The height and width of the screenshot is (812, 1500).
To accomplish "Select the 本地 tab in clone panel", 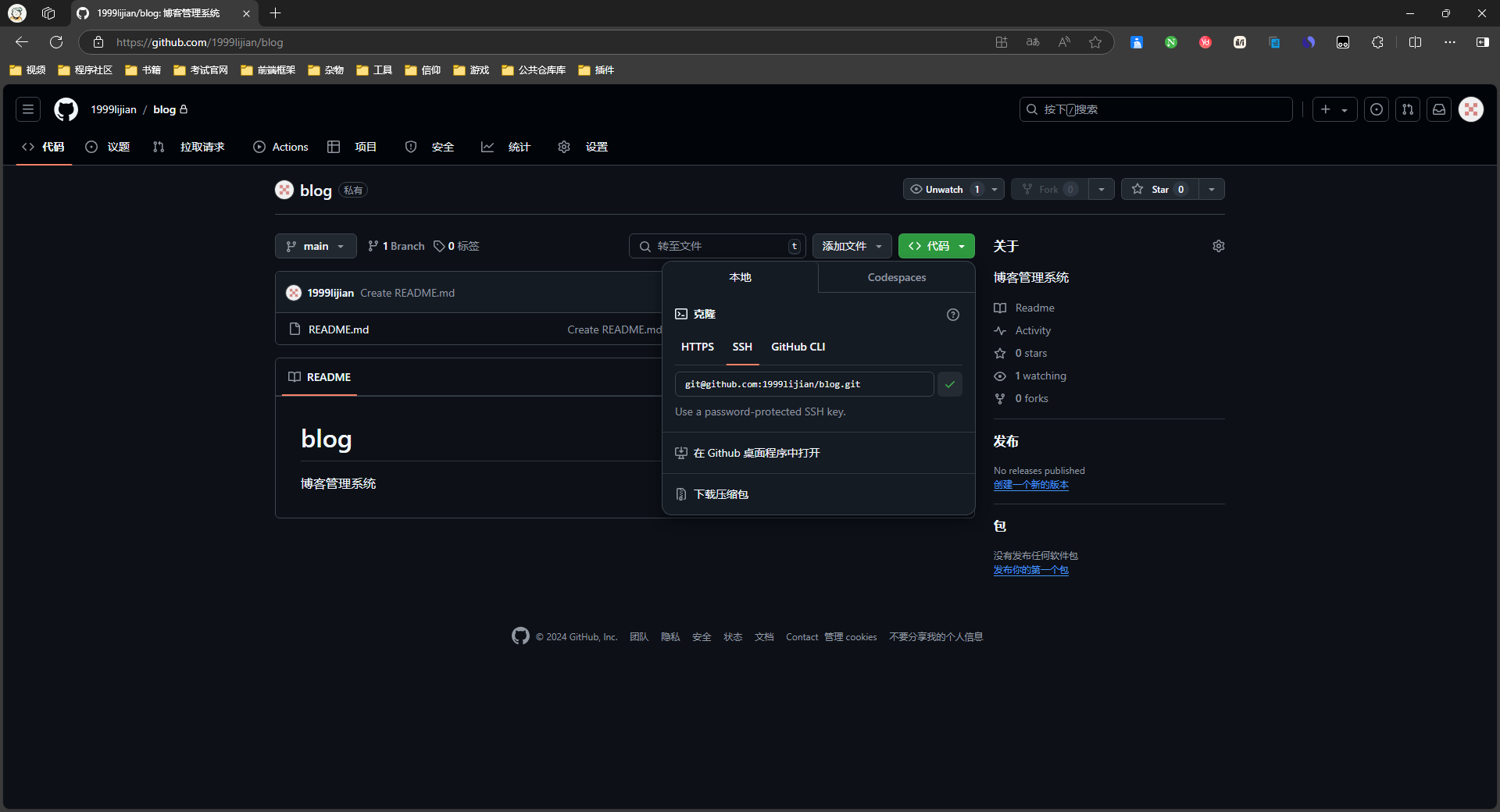I will [740, 277].
